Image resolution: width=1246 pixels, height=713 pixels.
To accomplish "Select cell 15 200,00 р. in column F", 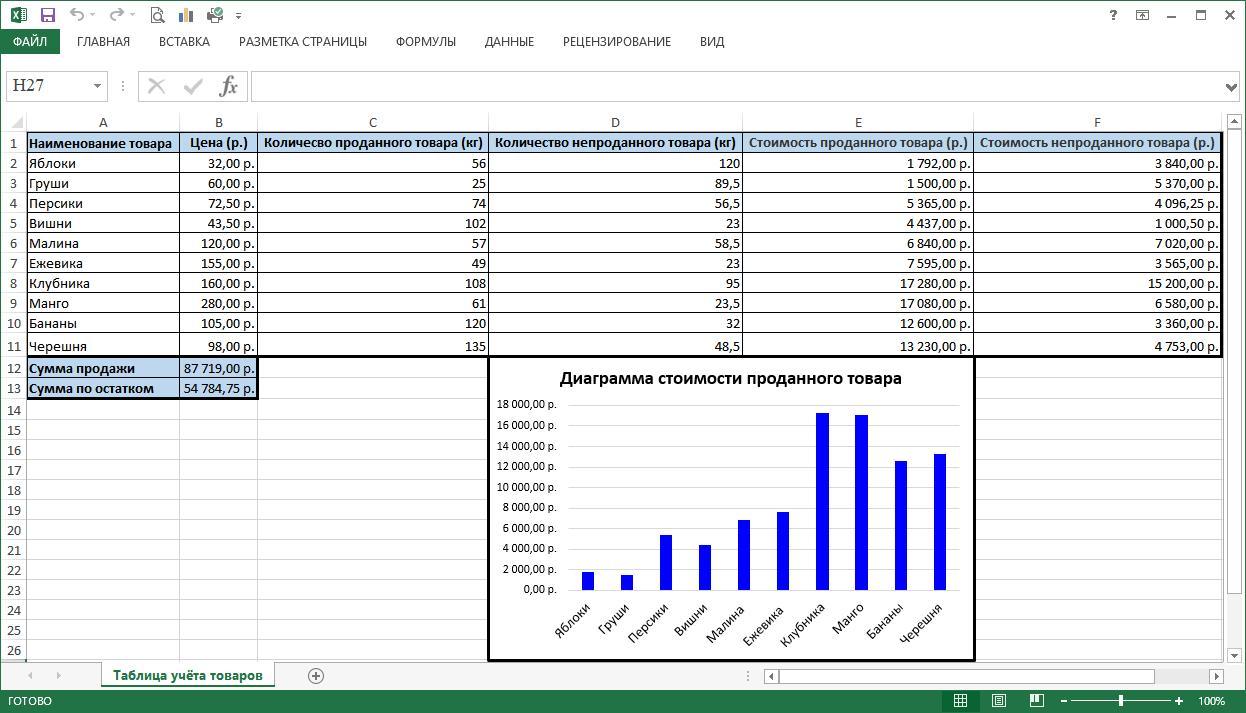I will coord(1097,283).
